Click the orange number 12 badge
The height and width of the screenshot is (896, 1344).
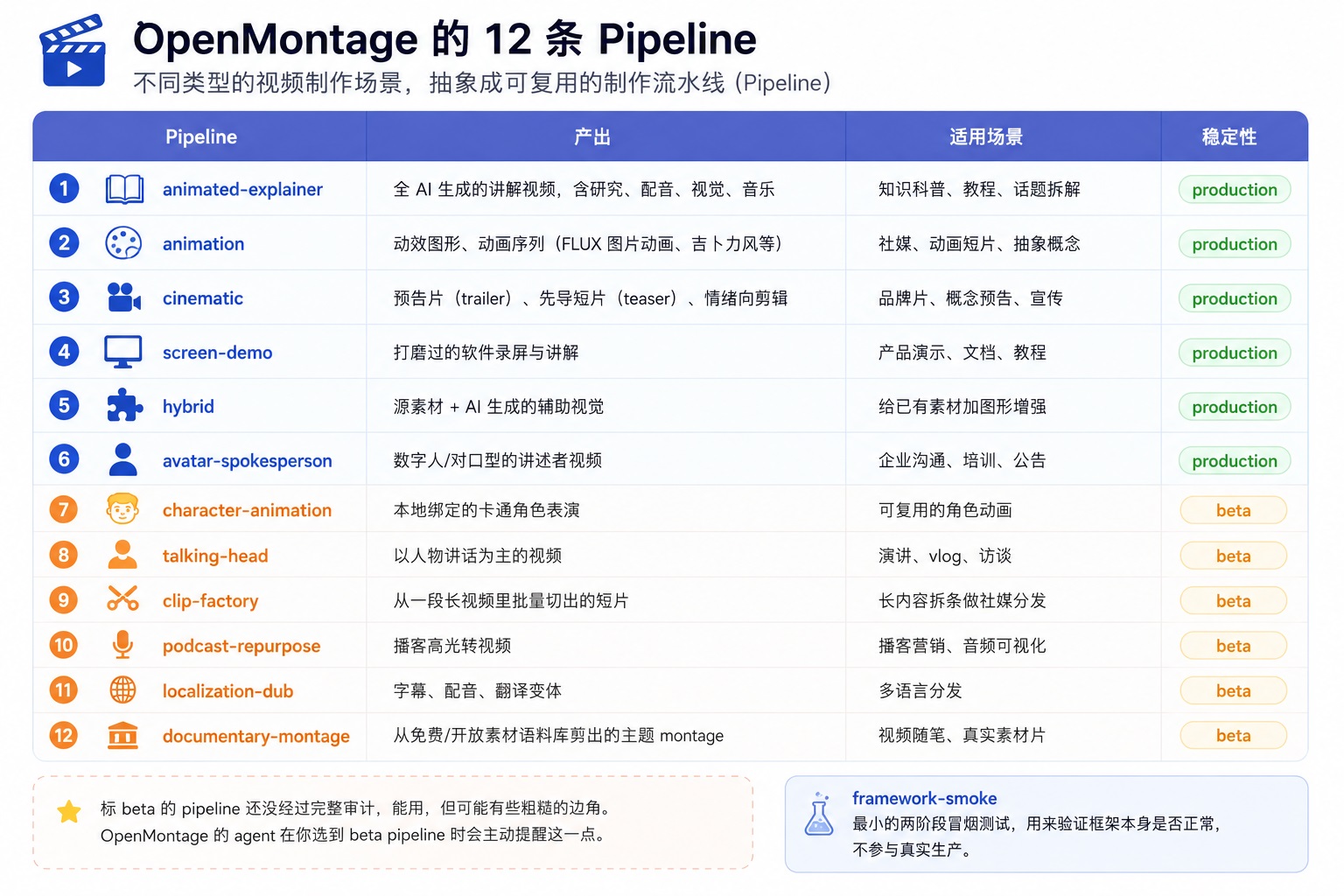pyautogui.click(x=63, y=735)
